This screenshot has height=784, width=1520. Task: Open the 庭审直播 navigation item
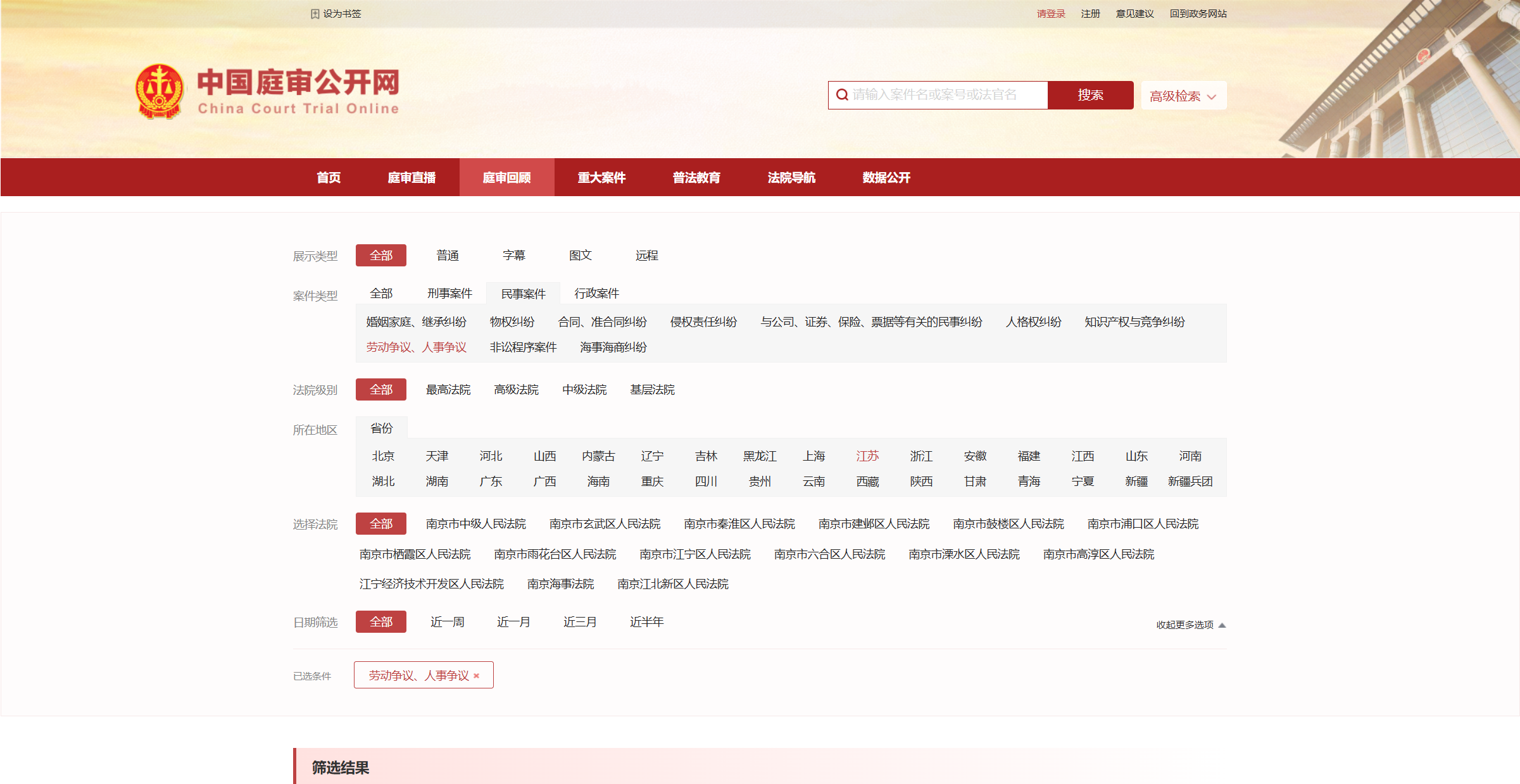[x=411, y=178]
